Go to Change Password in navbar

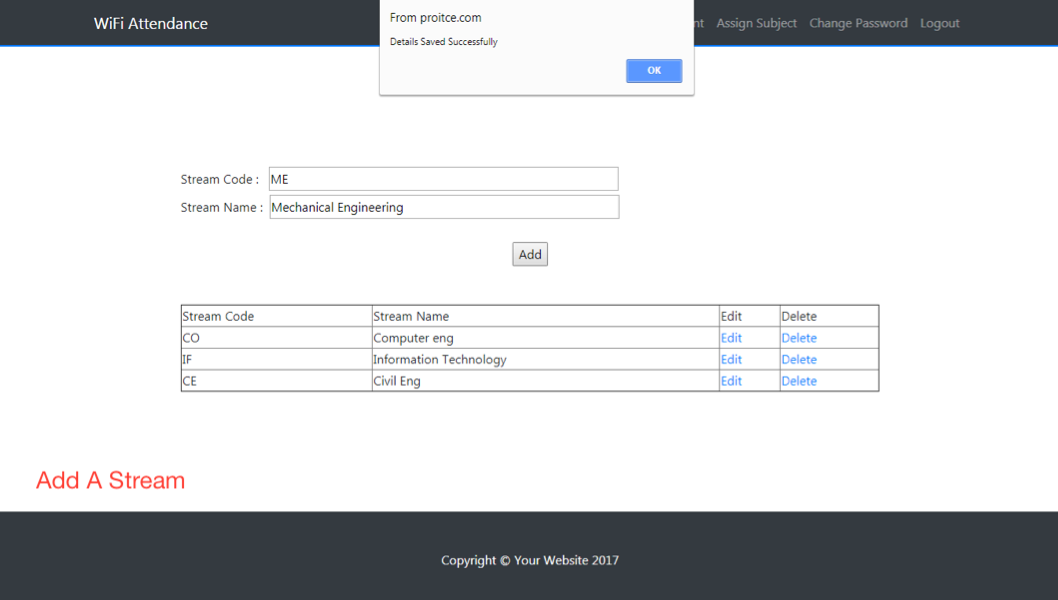pyautogui.click(x=858, y=23)
